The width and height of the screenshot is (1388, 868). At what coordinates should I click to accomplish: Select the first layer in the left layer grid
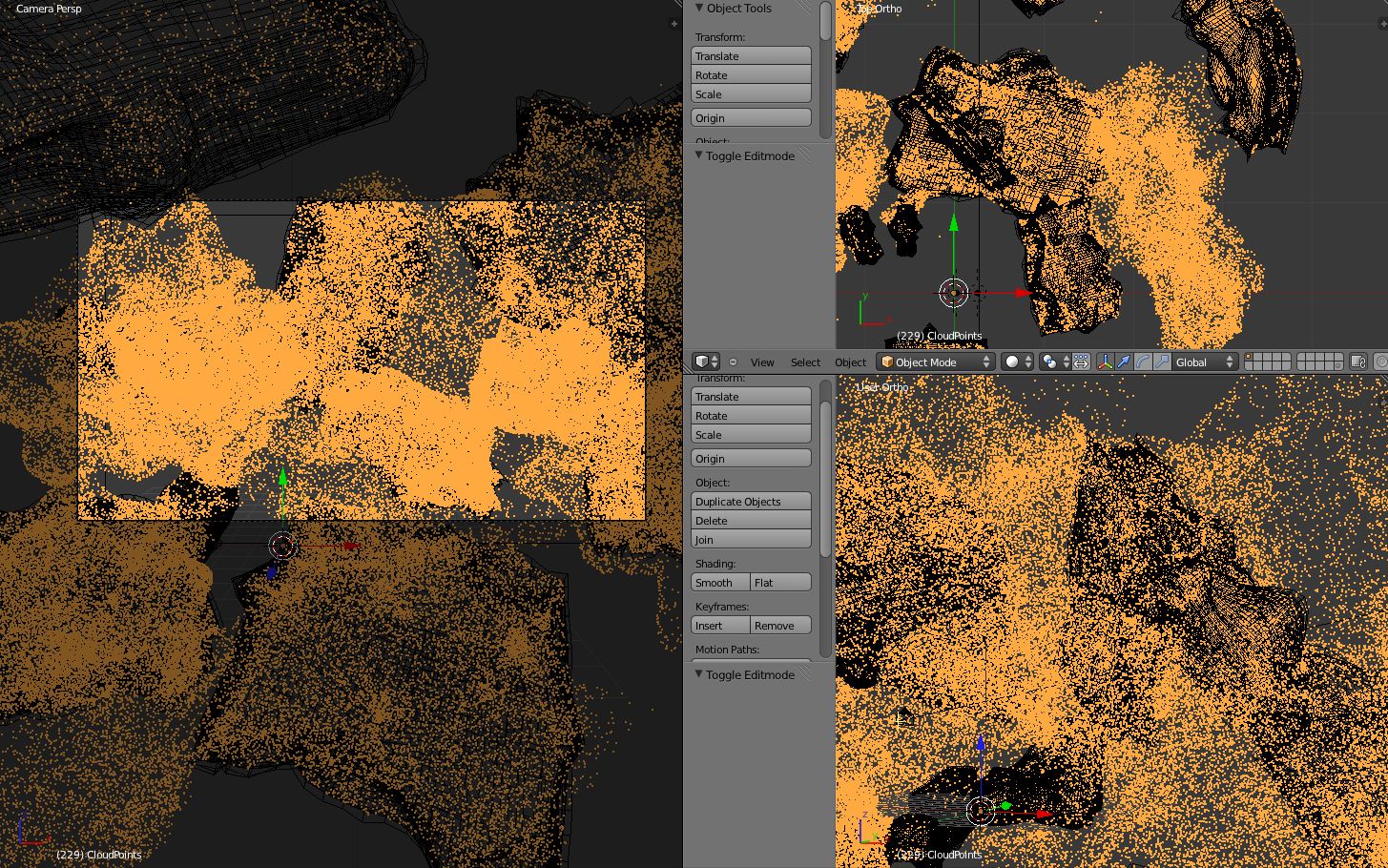click(1251, 358)
